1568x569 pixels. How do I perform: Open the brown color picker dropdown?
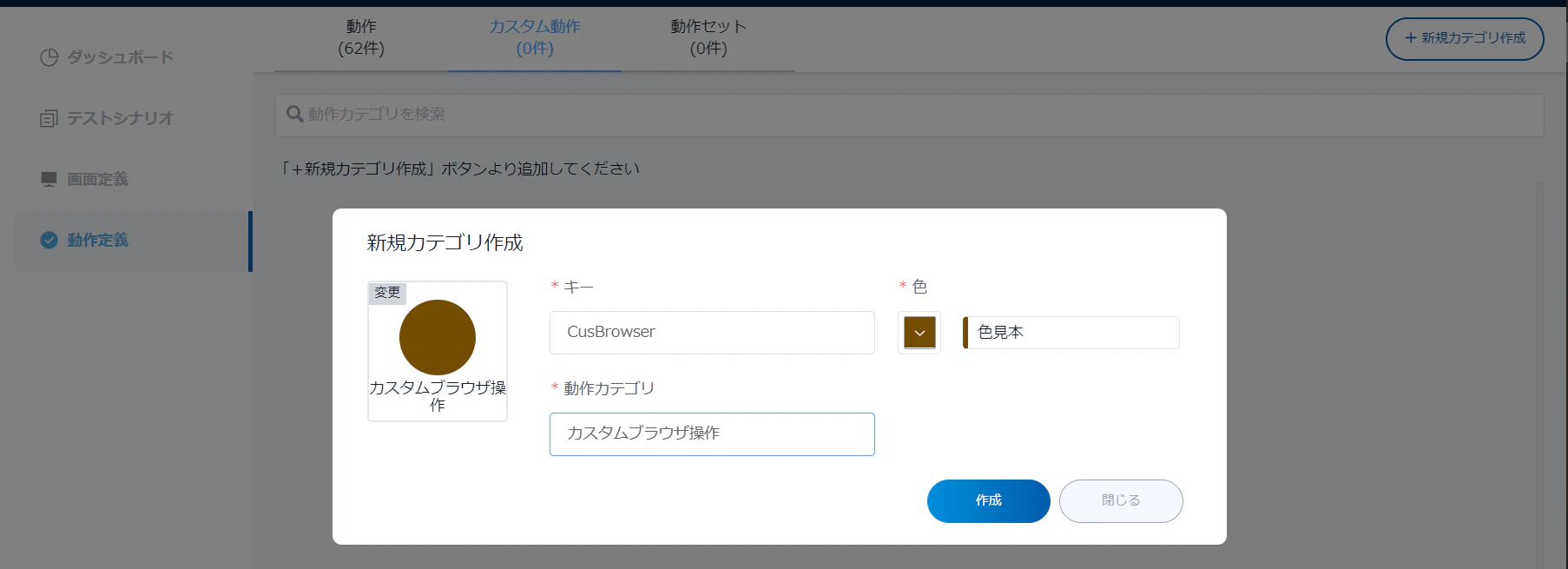click(x=919, y=333)
